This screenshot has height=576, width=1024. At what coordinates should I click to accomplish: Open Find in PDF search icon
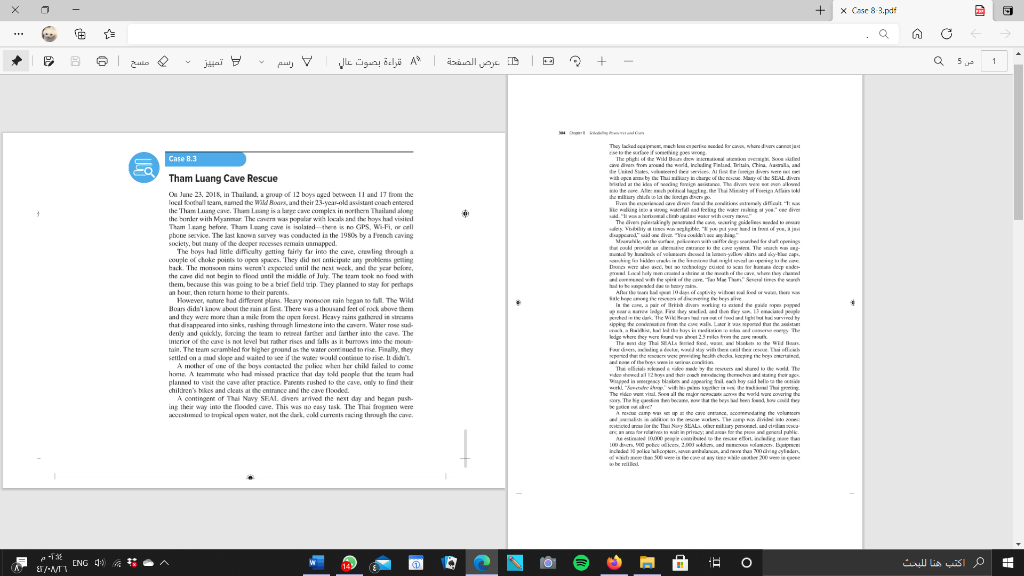point(938,61)
